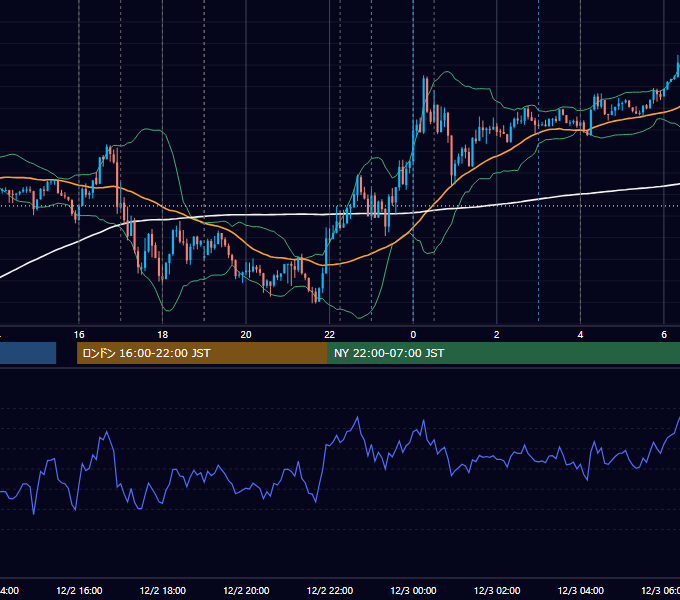Click the 0 hour label on the time axis
Image resolution: width=680 pixels, height=600 pixels.
pos(413,335)
